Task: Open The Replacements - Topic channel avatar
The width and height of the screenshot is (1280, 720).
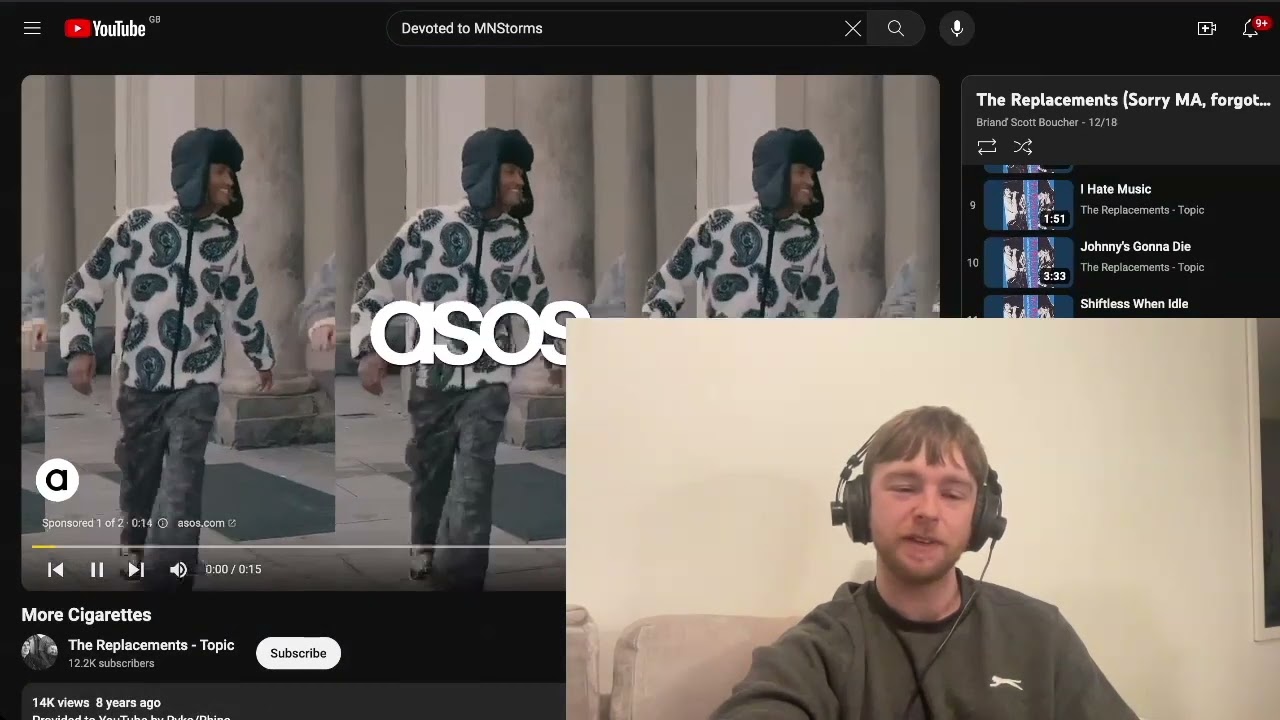Action: point(40,652)
